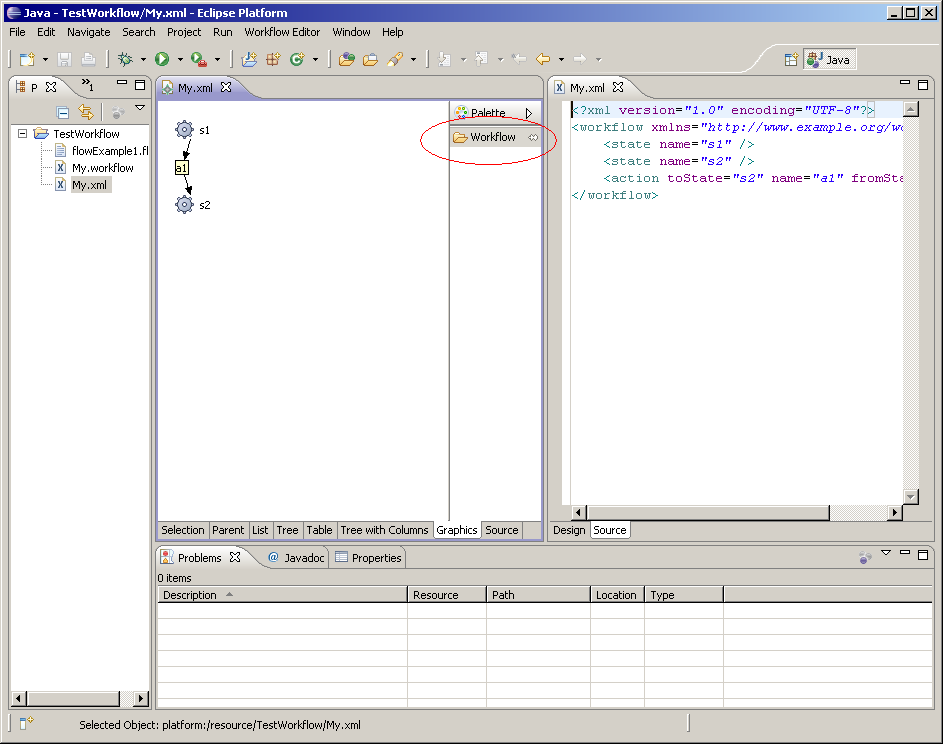Switch to the Tree with Columns tab
The width and height of the screenshot is (943, 744).
(384, 530)
